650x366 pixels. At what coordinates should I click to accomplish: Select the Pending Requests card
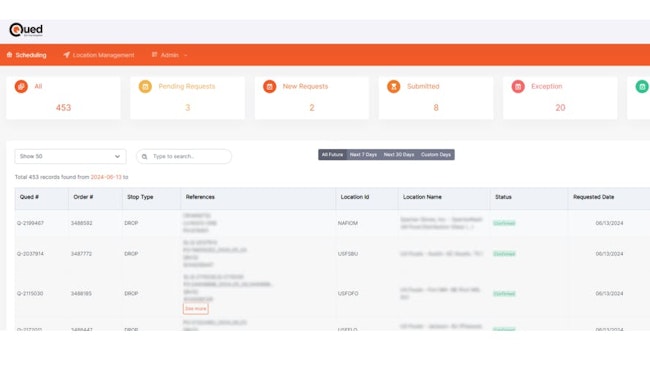click(187, 98)
